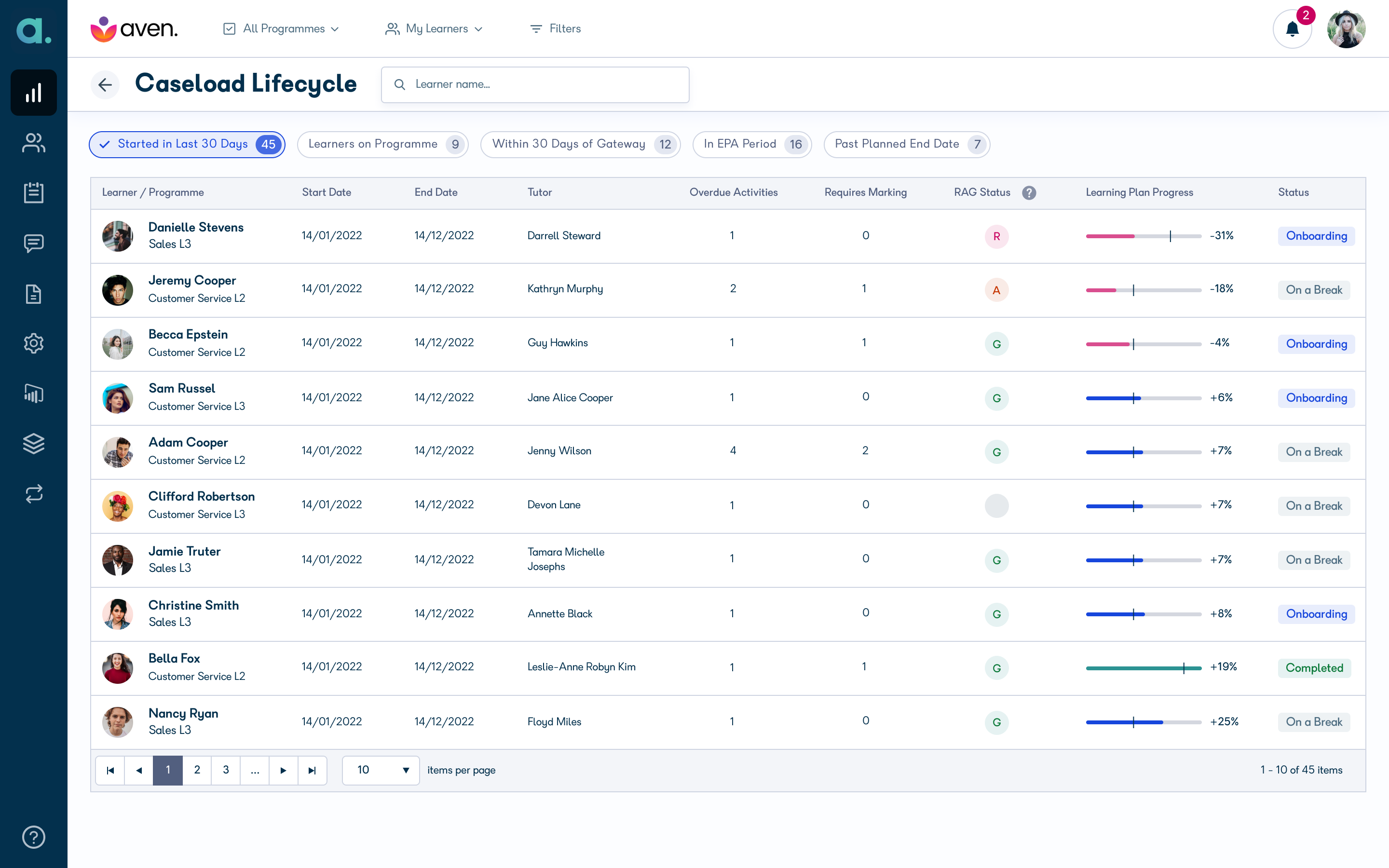This screenshot has height=868, width=1389.
Task: Click Becca Epstein's green G status badge
Action: pos(996,344)
